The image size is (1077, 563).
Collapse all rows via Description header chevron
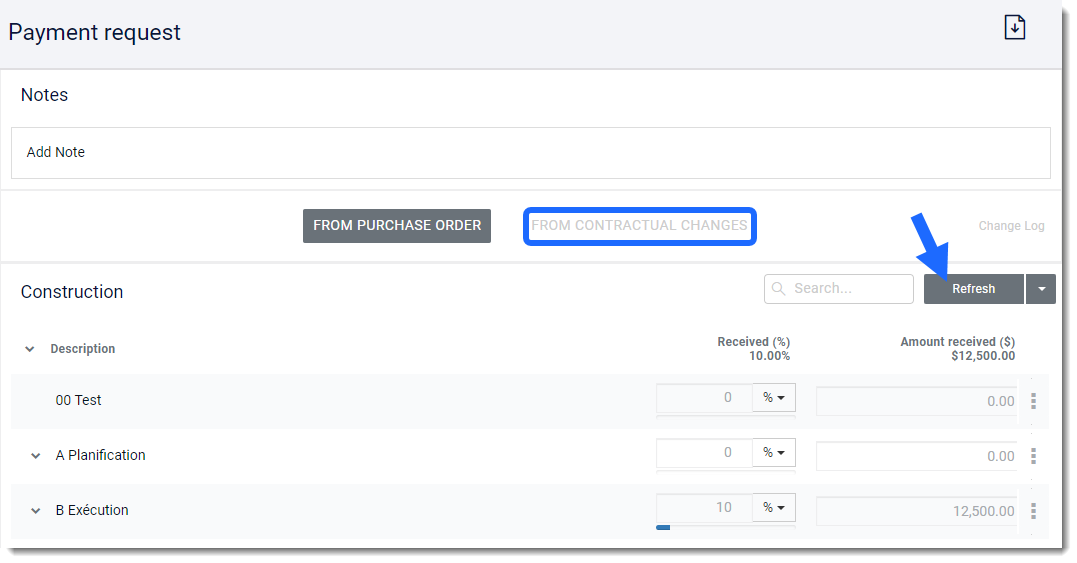(30, 350)
